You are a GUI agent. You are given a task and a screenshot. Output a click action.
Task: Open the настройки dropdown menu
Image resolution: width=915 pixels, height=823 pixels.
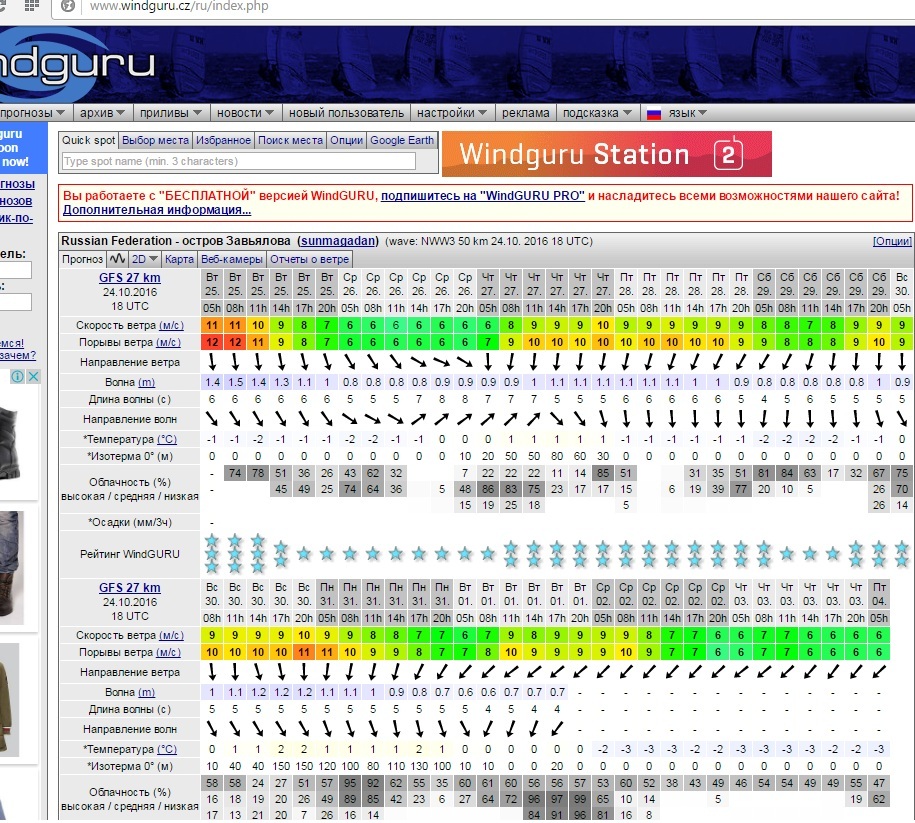pyautogui.click(x=452, y=113)
